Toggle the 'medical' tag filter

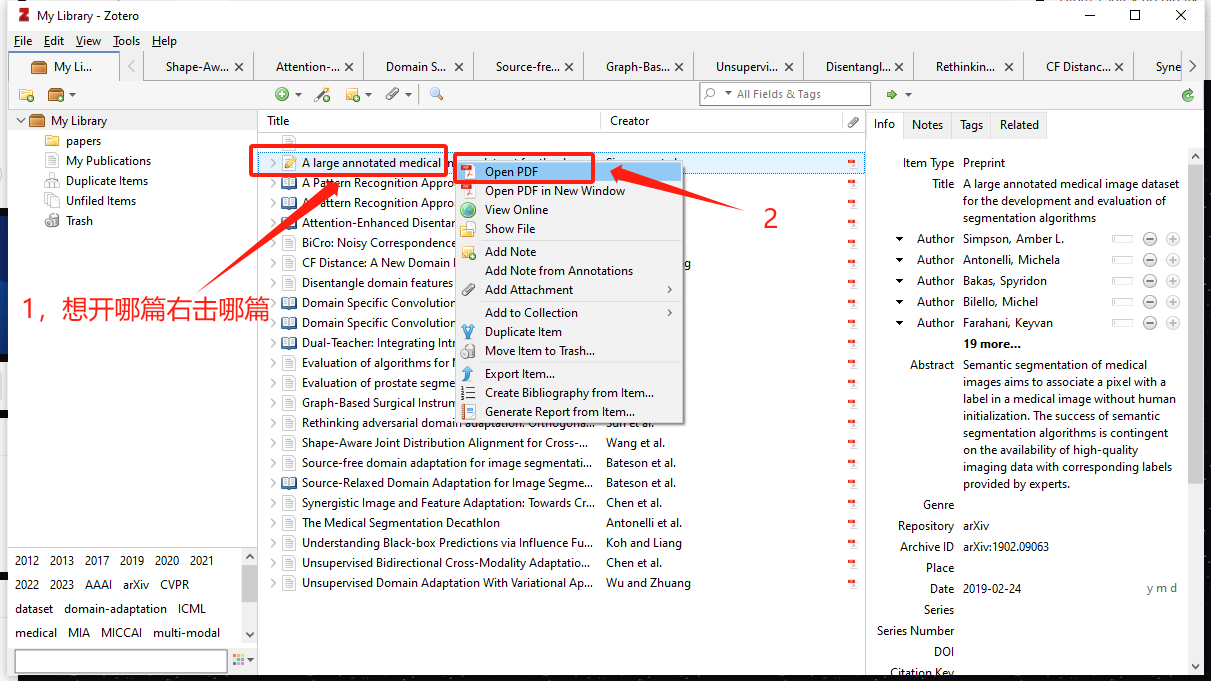(x=36, y=633)
